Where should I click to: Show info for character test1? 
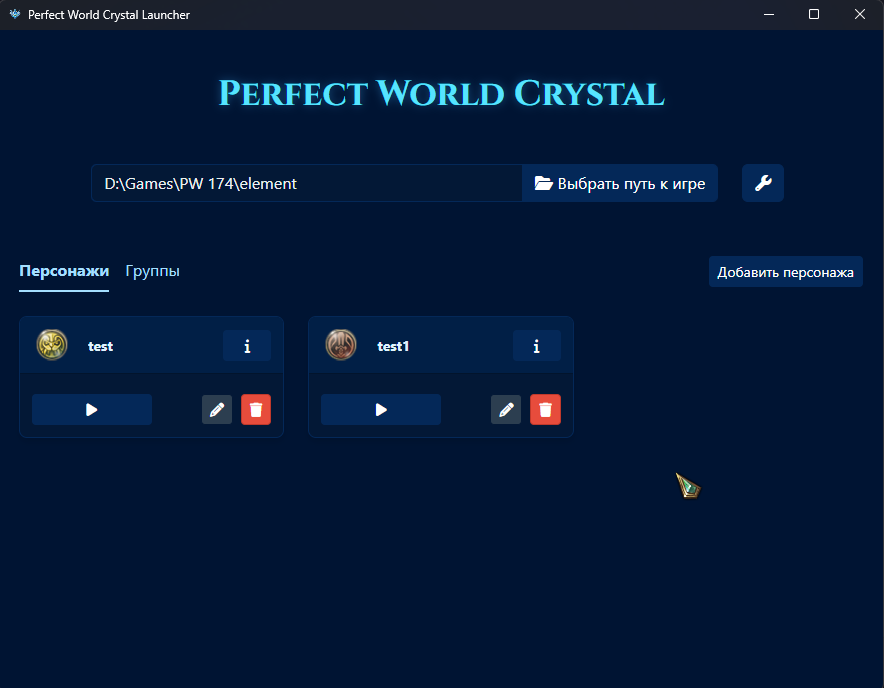[x=537, y=346]
